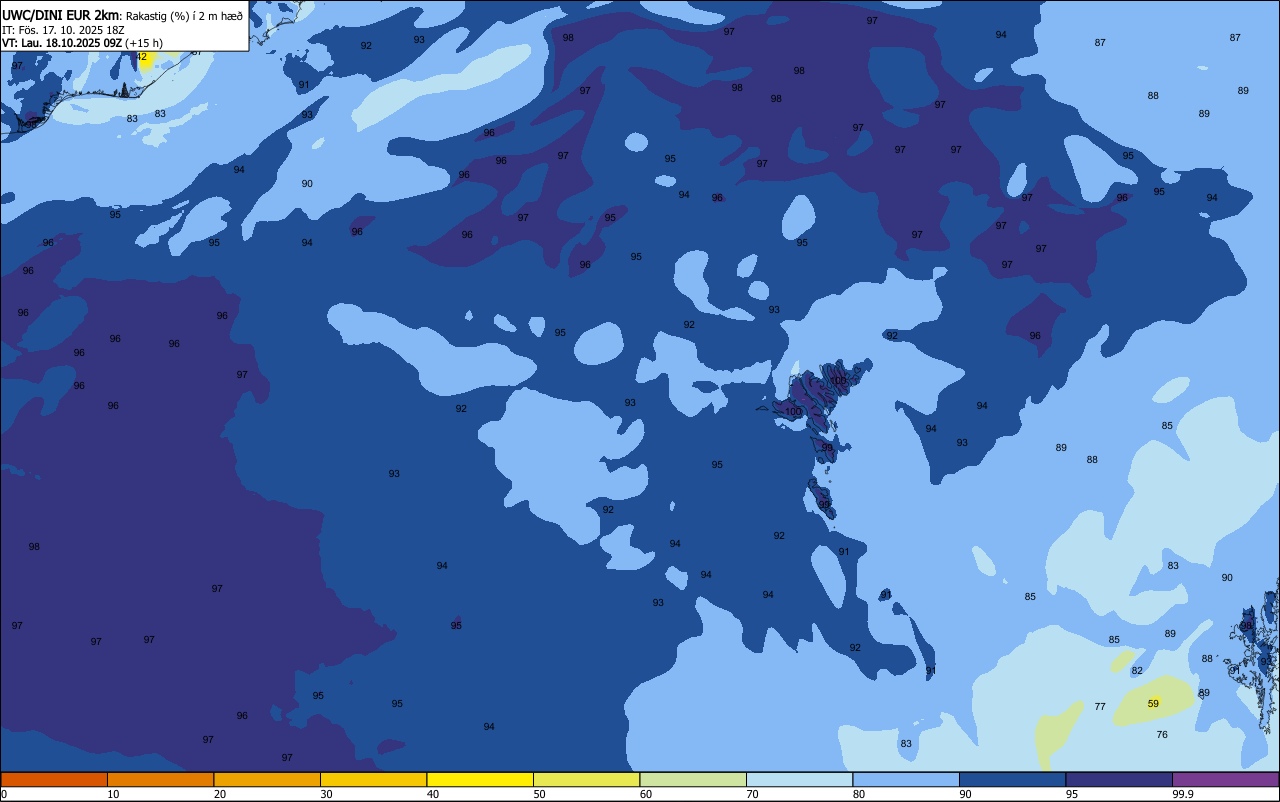Click the legend tick label 70

(752, 794)
